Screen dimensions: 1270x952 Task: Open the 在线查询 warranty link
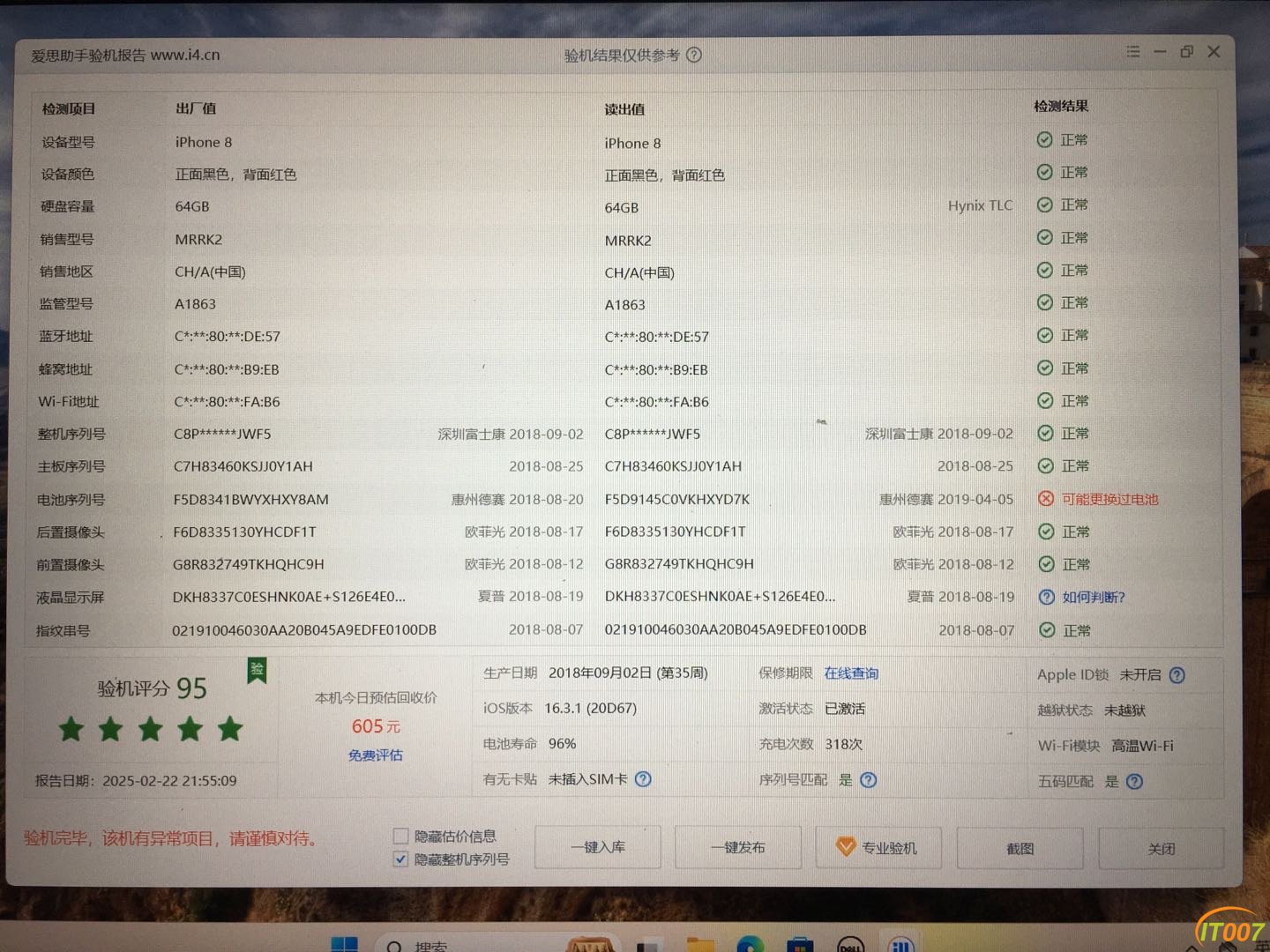click(x=851, y=673)
